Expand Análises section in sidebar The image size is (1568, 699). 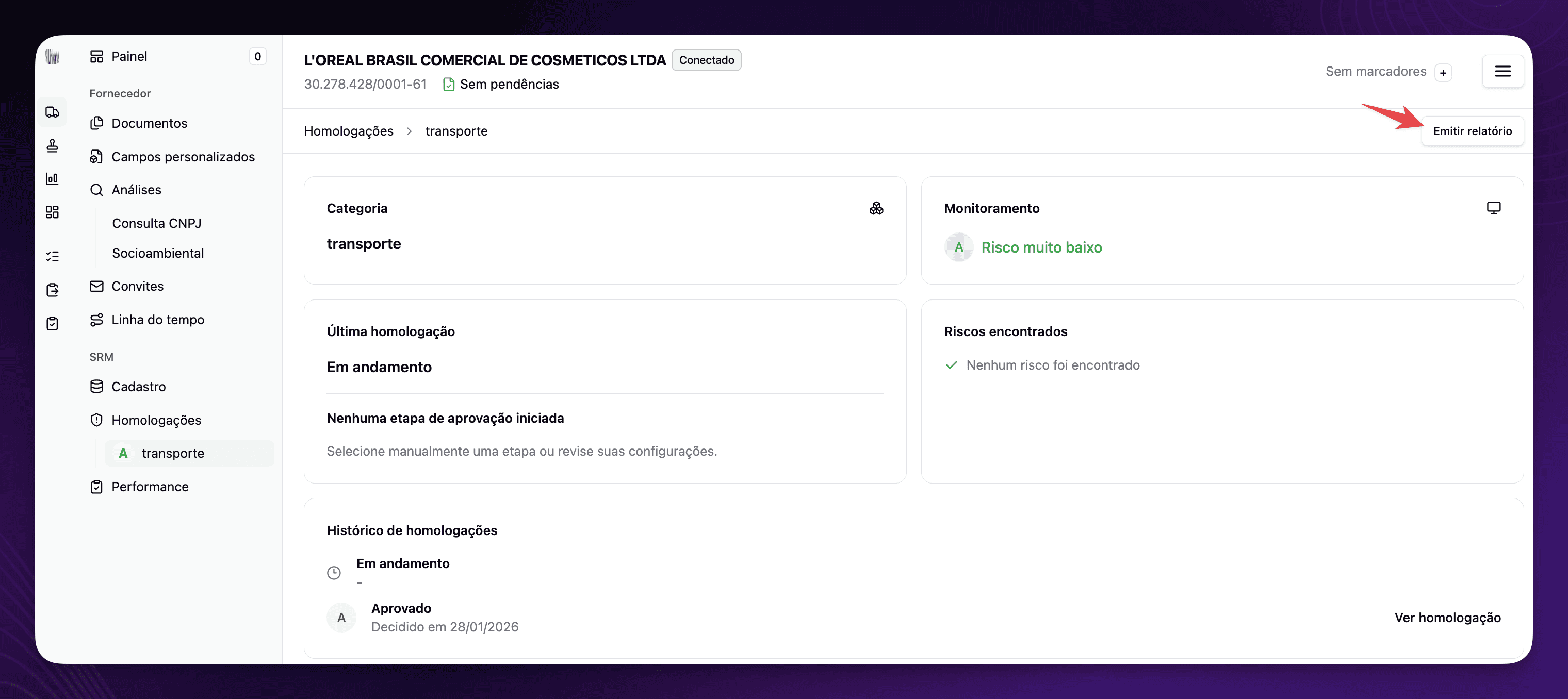[136, 190]
